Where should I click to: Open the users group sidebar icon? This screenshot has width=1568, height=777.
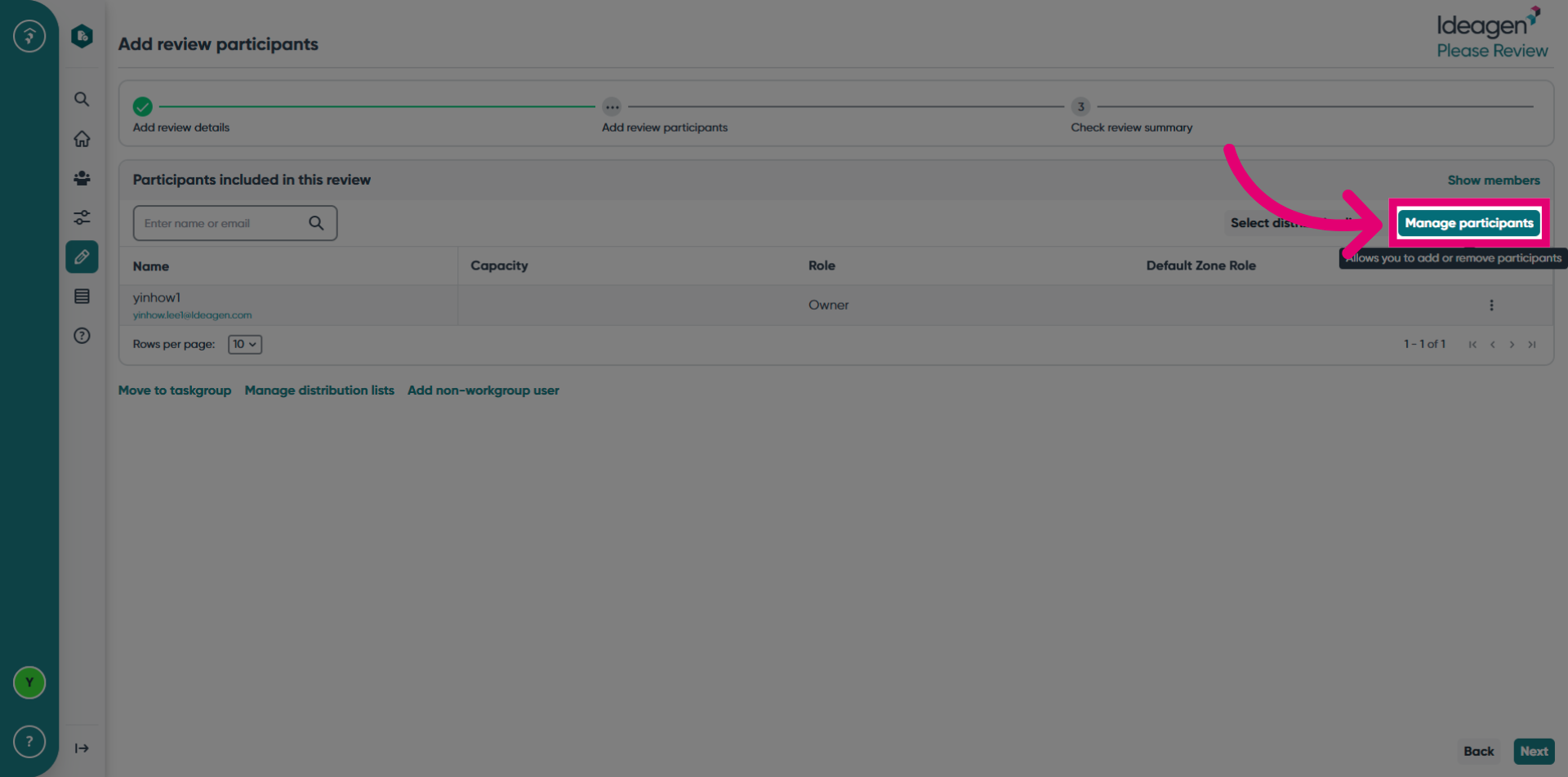(x=82, y=178)
